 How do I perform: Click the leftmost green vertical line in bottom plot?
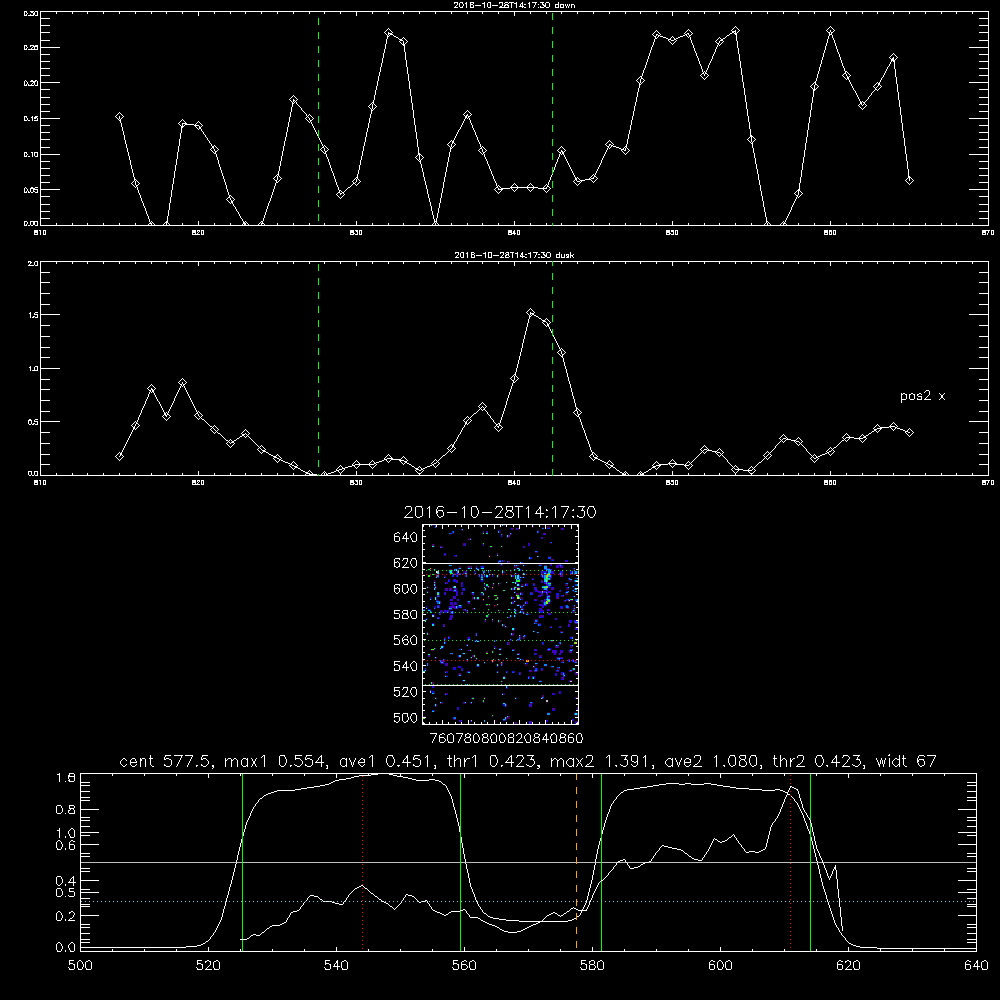point(242,861)
